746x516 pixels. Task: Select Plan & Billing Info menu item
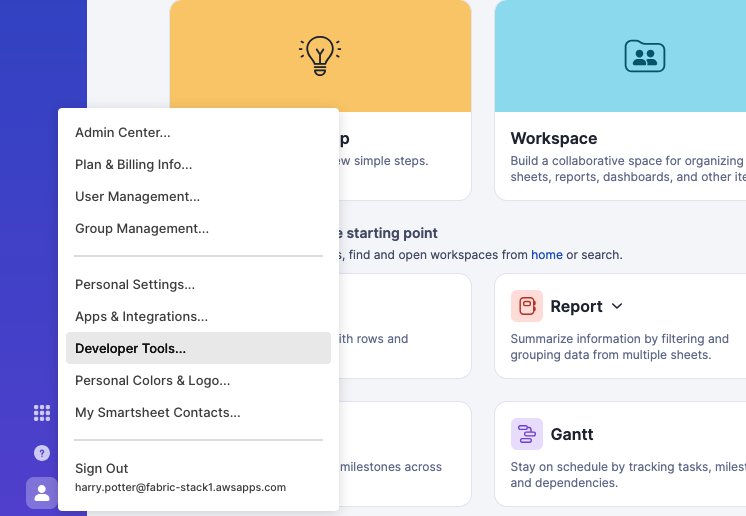click(x=198, y=165)
